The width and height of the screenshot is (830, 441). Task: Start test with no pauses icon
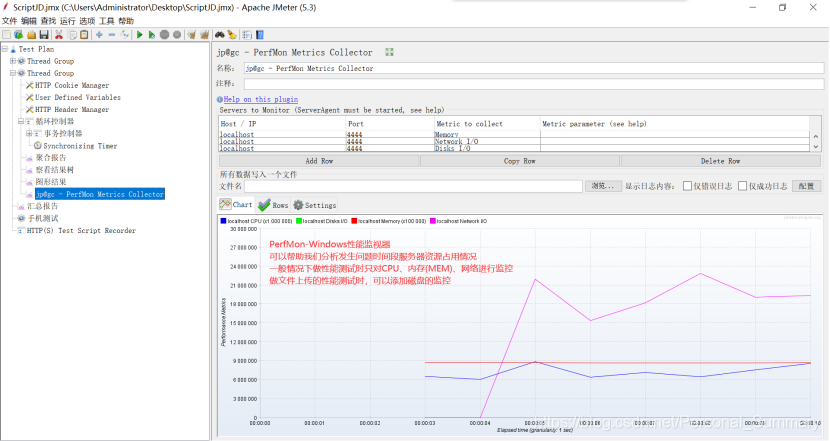[152, 35]
